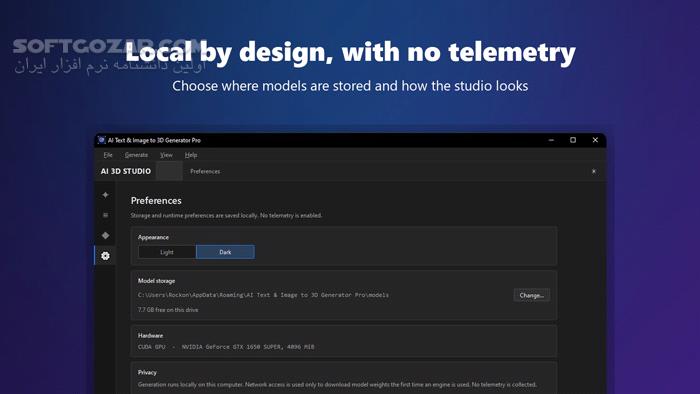
Task: Open the sparkle generate icon in sidebar
Action: click(x=105, y=195)
